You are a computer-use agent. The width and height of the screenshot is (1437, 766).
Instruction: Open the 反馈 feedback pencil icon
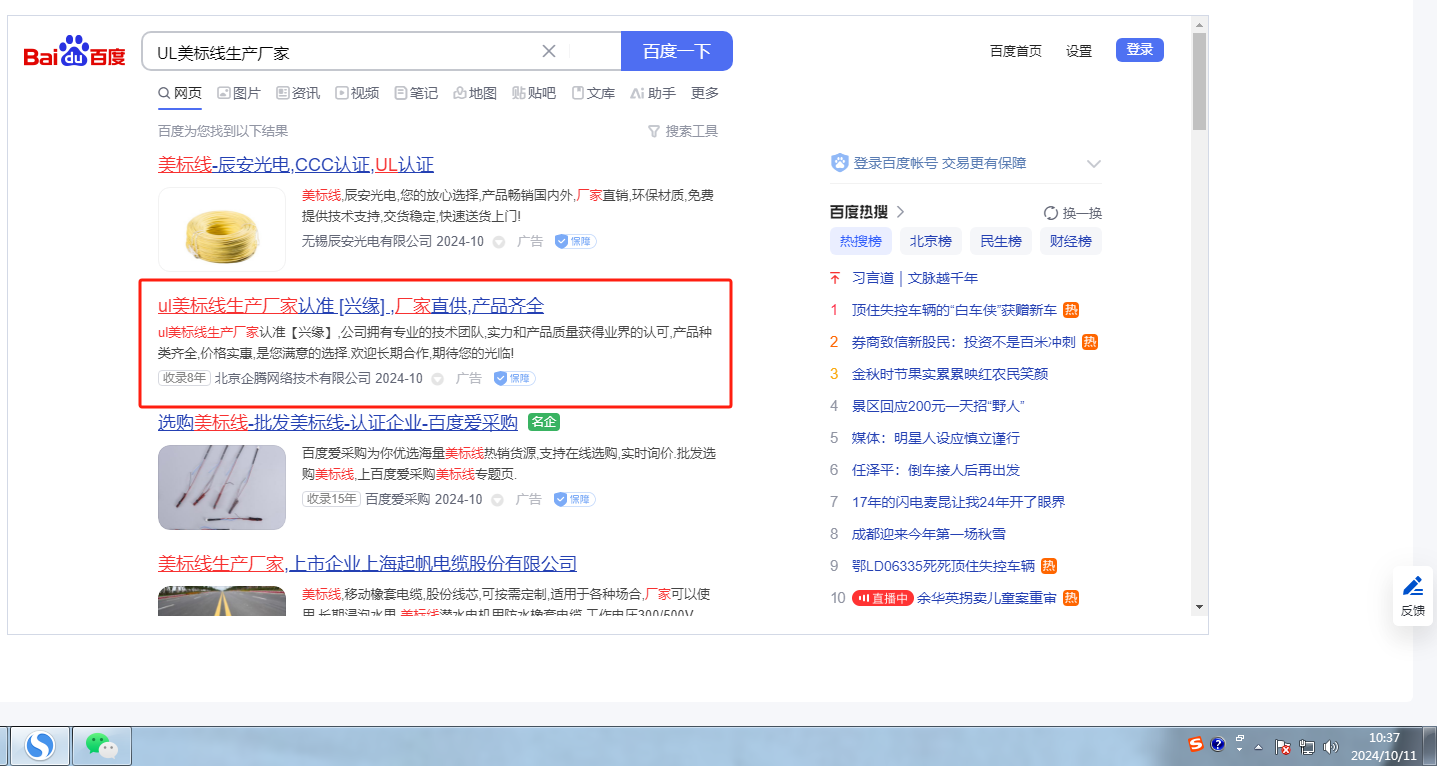(x=1412, y=586)
